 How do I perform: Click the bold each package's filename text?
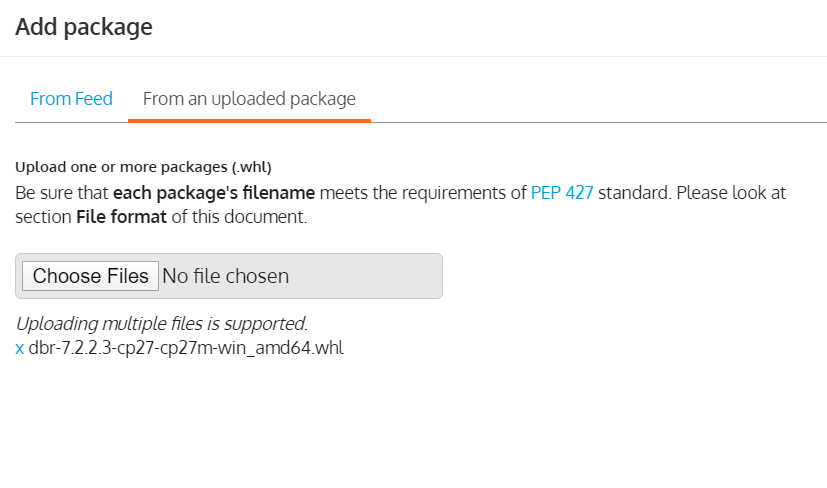coord(214,193)
